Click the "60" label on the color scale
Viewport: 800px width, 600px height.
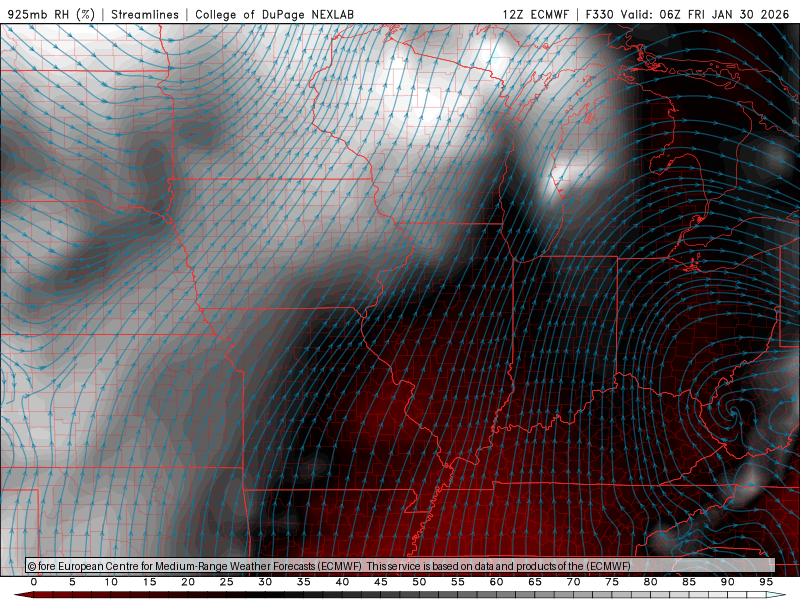coord(496,582)
